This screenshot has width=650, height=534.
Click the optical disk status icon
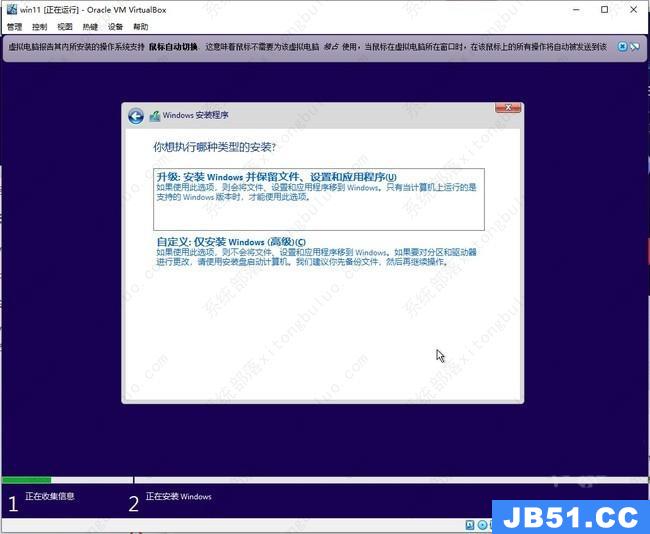pyautogui.click(x=482, y=524)
